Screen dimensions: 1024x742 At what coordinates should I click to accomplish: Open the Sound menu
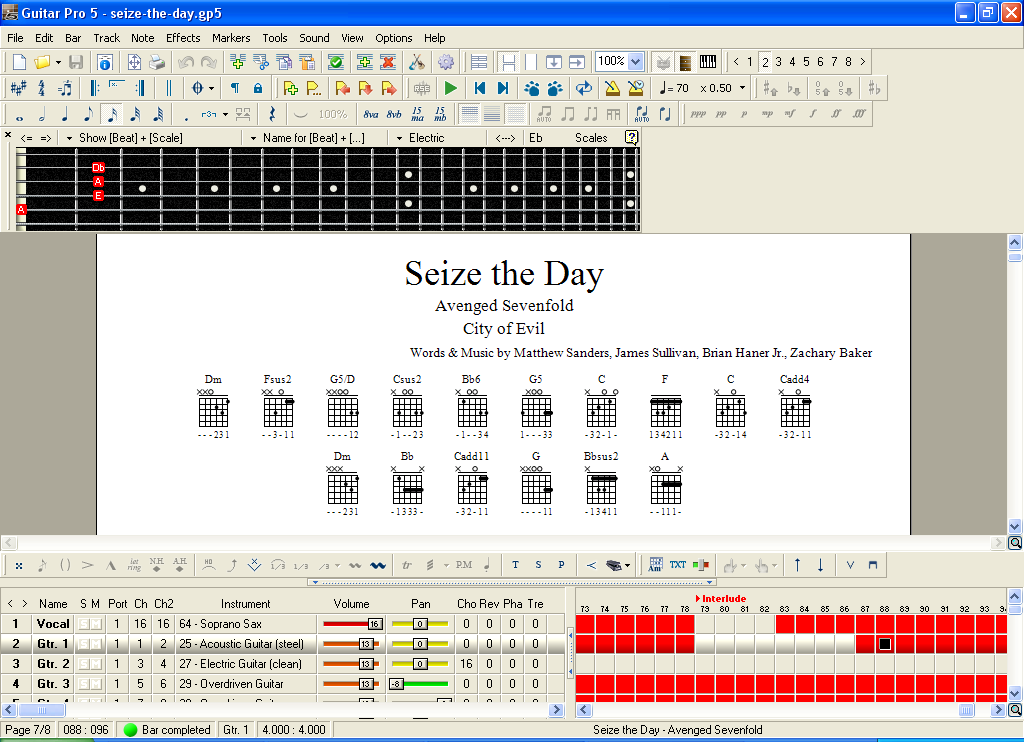pos(314,38)
